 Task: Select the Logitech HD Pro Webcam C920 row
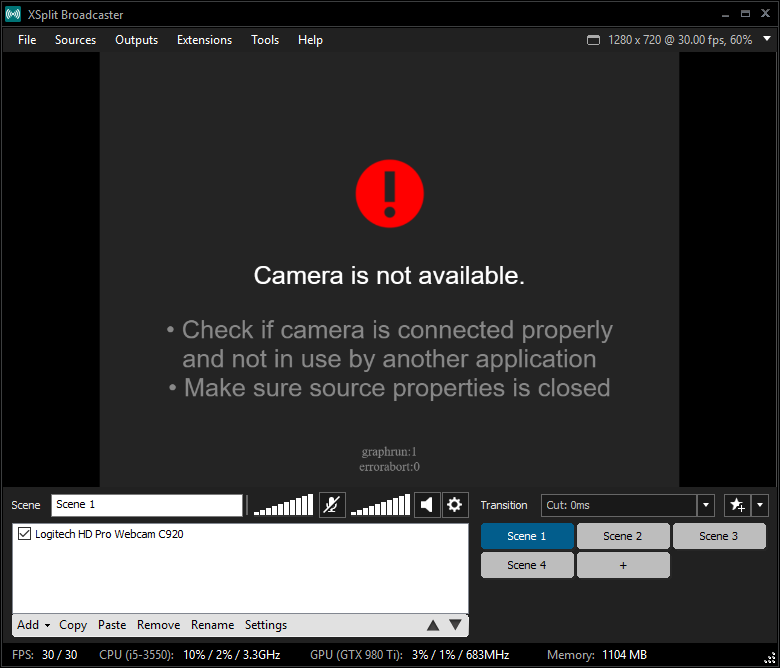240,534
